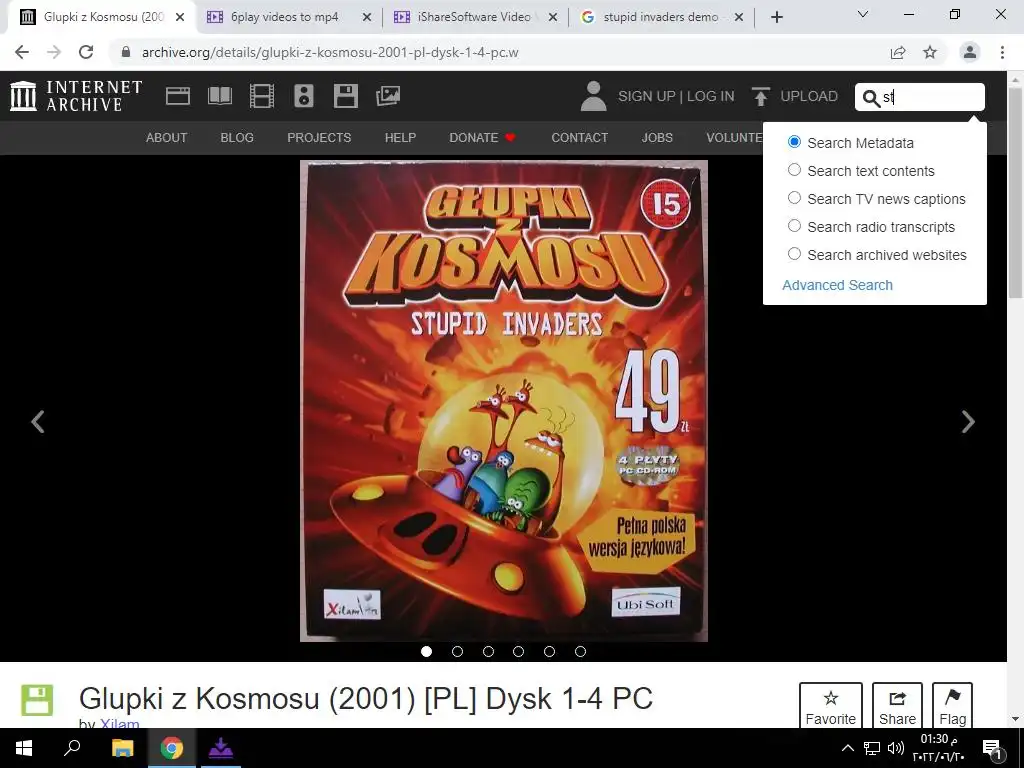Click the UPLOAD link text
This screenshot has height=768, width=1024.
[x=809, y=96]
